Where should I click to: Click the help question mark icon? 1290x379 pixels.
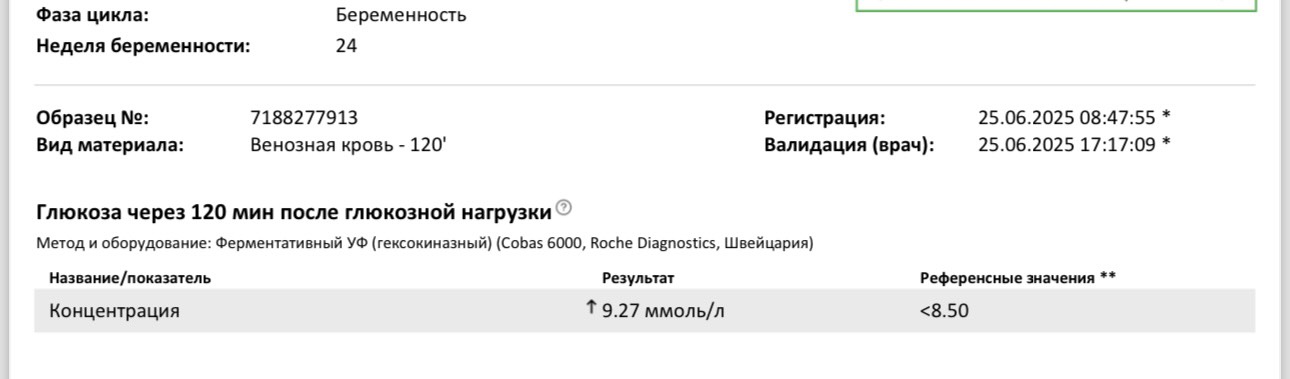564,208
